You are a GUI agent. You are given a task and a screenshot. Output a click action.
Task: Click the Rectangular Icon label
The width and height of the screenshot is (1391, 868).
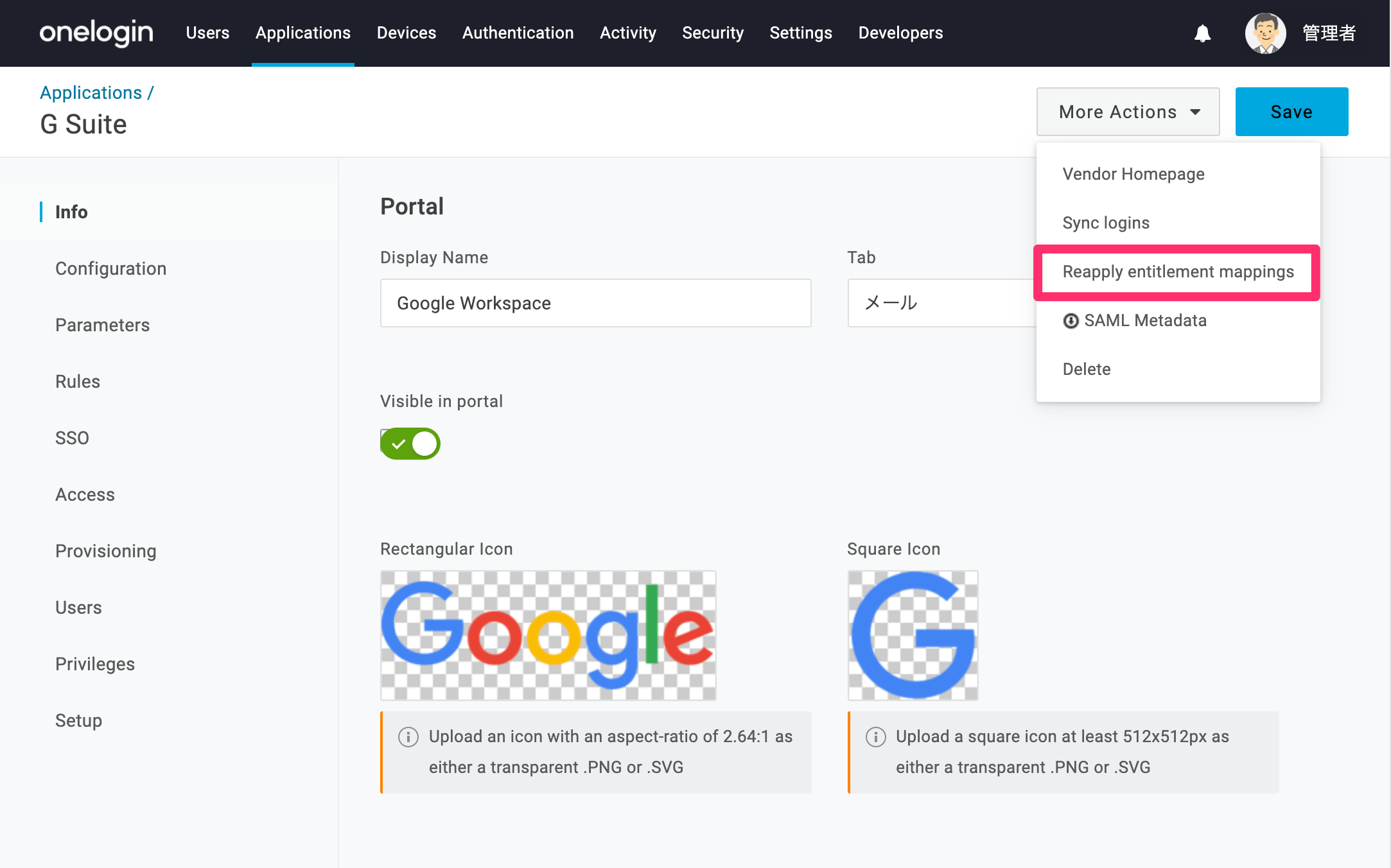446,549
